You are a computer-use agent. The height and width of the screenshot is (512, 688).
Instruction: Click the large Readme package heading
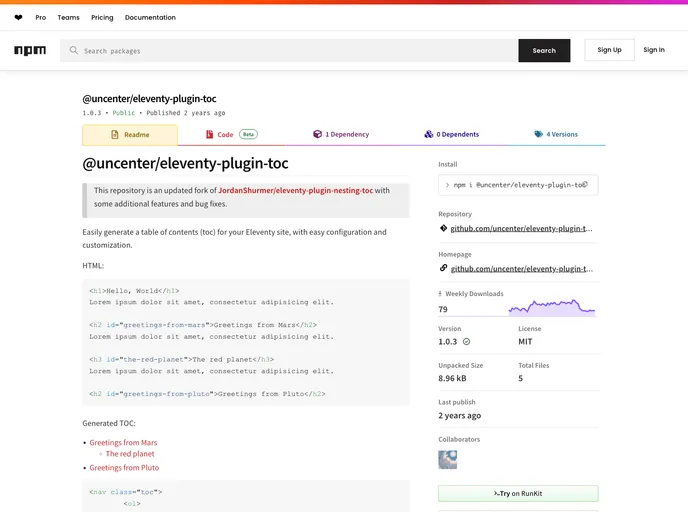point(185,163)
